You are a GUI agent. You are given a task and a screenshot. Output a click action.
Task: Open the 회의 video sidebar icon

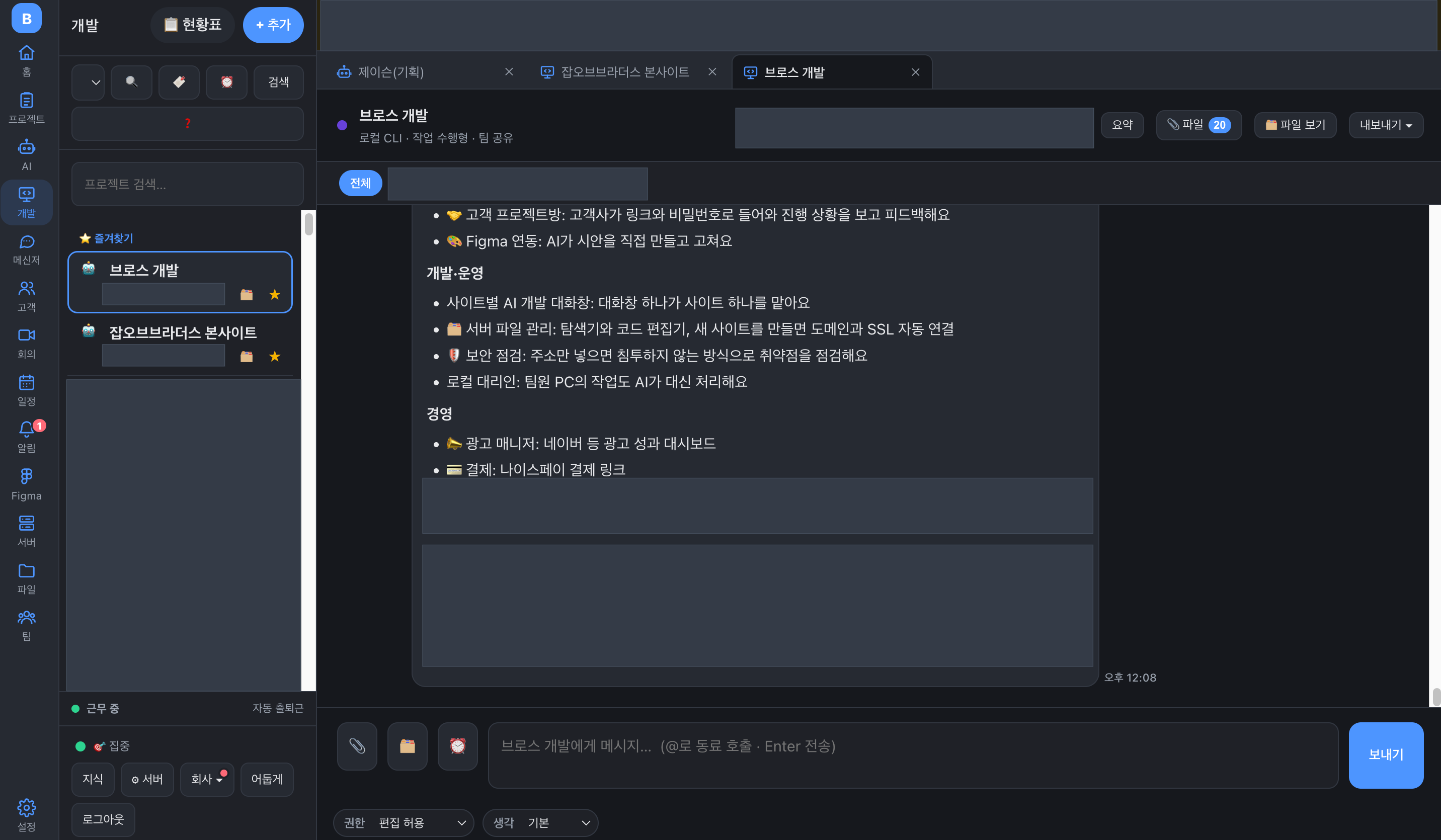point(26,343)
